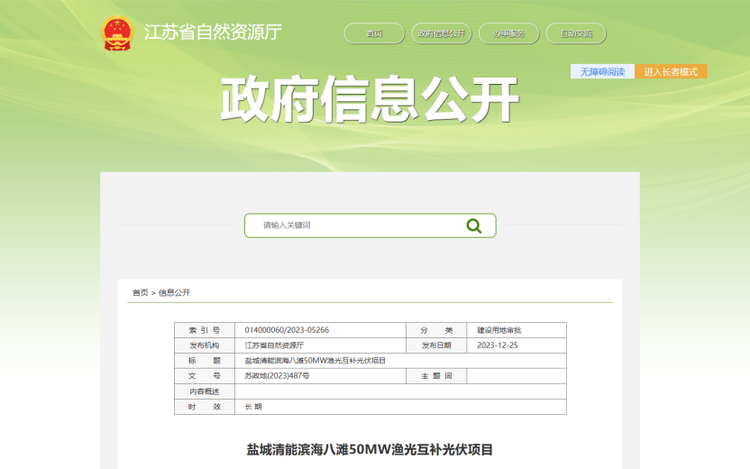Click the 江苏省自然资源厅 site title
The height and width of the screenshot is (469, 750).
213,33
